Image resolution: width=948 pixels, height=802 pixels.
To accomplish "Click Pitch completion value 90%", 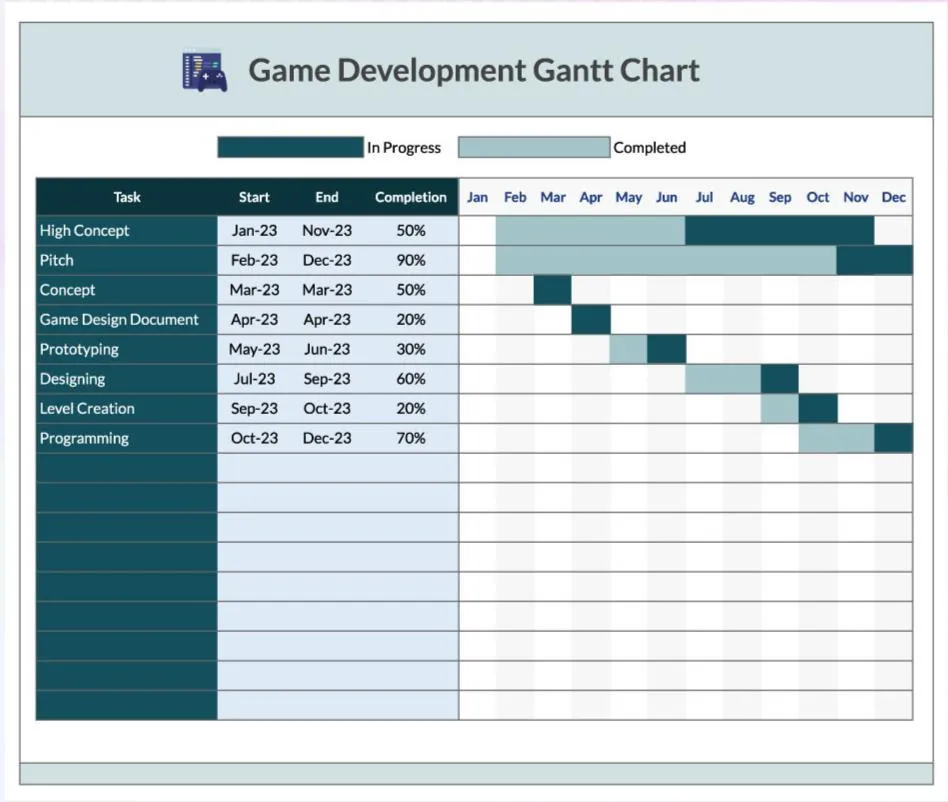I will click(x=411, y=260).
